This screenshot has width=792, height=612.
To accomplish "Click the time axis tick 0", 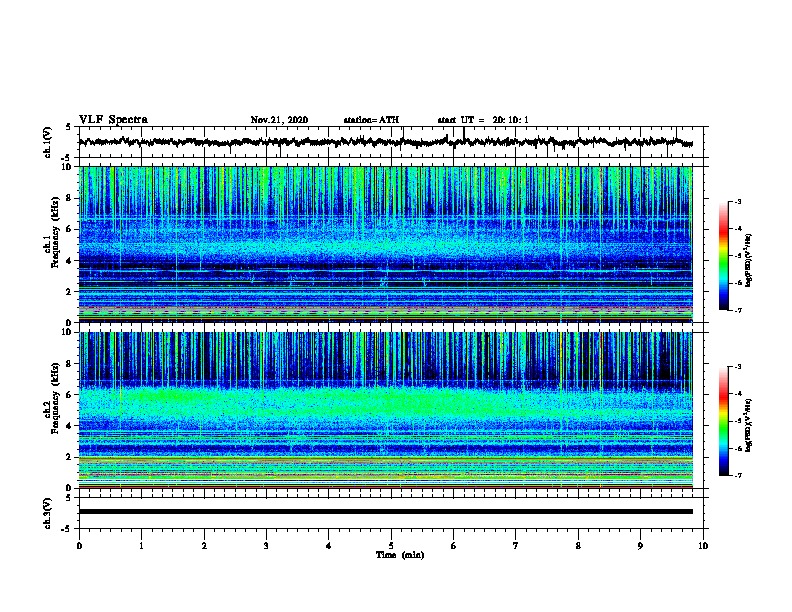I will click(79, 546).
